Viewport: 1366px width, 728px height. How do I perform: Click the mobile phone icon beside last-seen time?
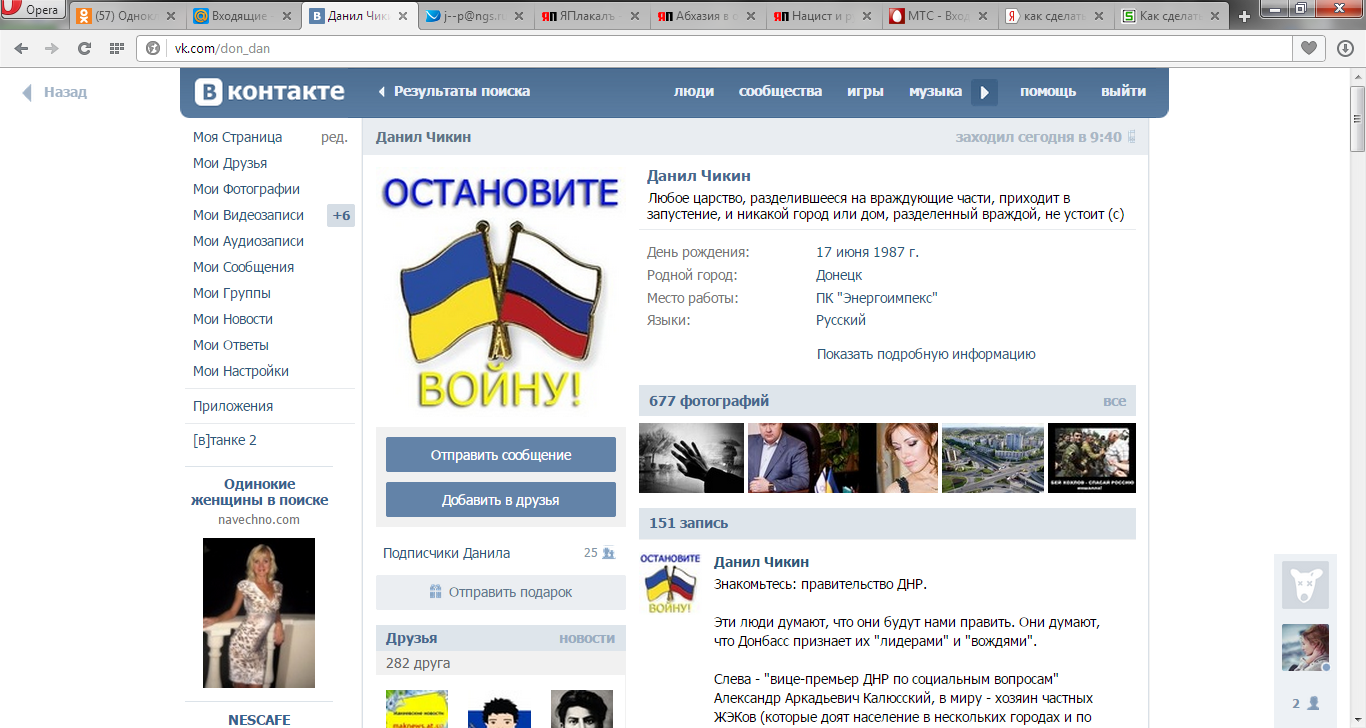click(1132, 137)
